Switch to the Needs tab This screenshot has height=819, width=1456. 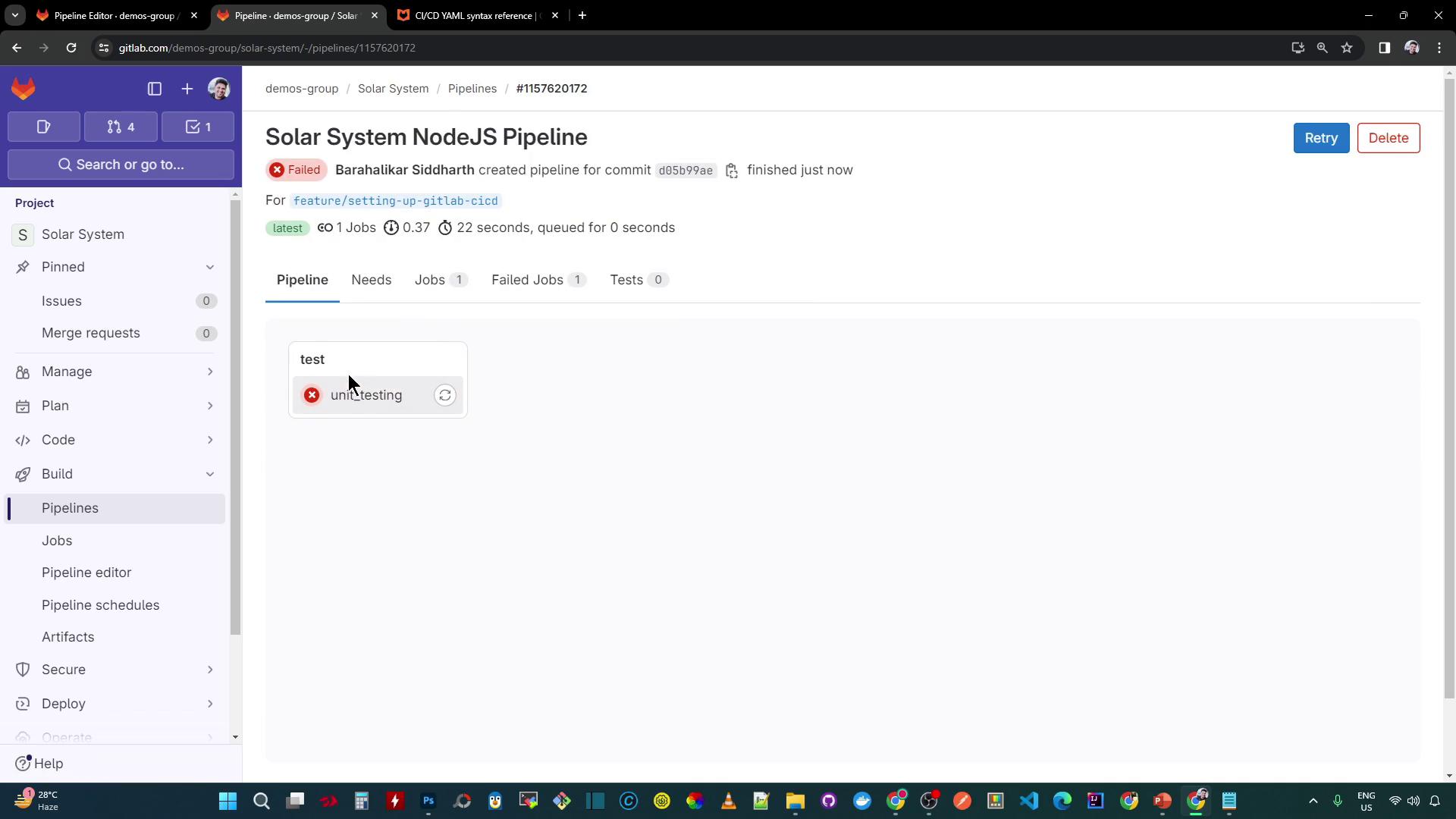[x=371, y=280]
